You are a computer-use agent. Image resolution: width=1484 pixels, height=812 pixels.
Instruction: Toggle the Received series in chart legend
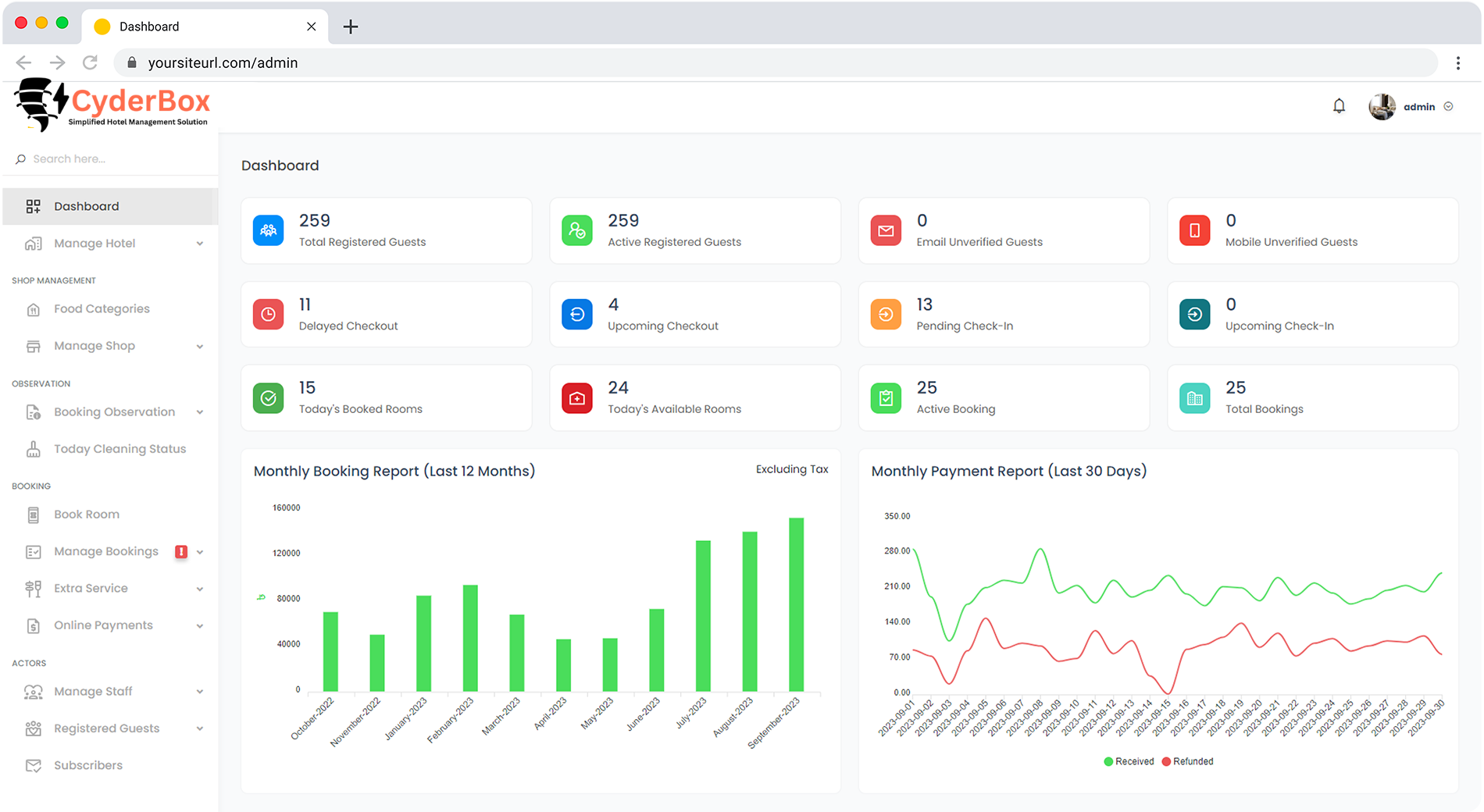click(1129, 761)
